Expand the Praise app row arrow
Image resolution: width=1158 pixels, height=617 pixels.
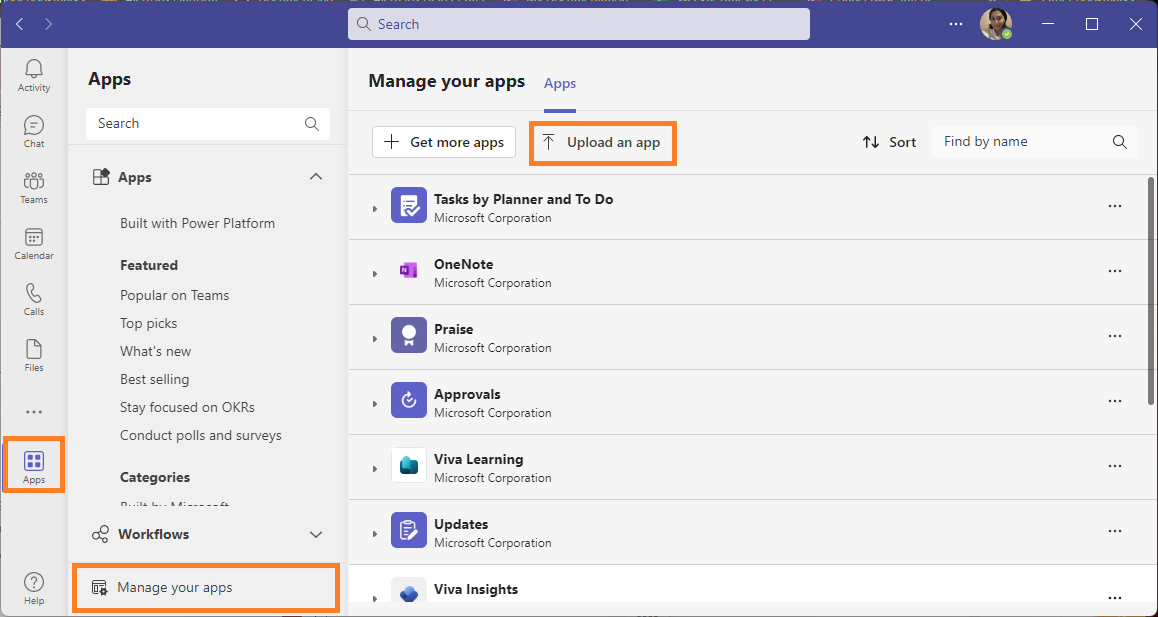[x=375, y=339]
